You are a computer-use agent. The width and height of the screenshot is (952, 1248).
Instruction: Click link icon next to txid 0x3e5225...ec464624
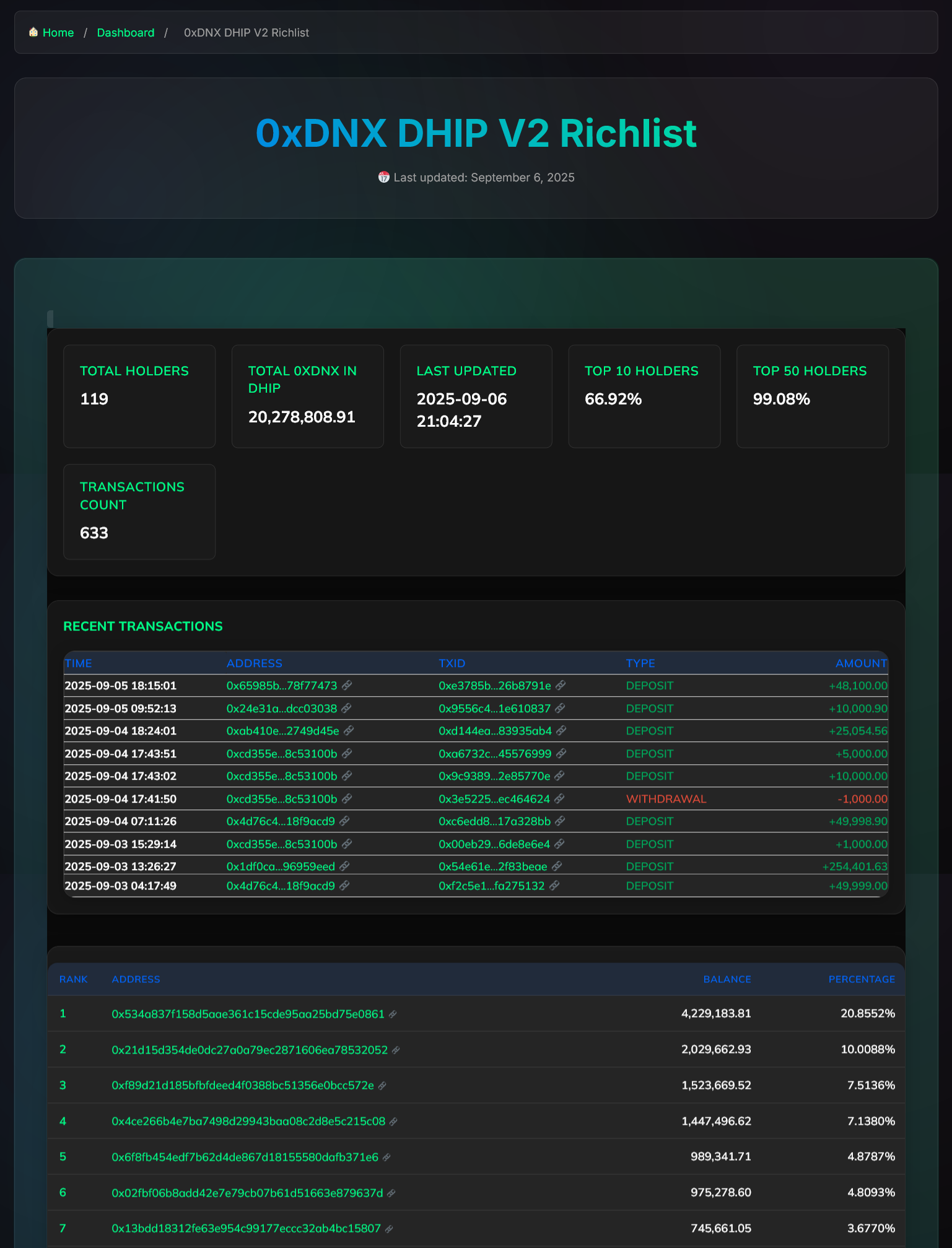559,799
